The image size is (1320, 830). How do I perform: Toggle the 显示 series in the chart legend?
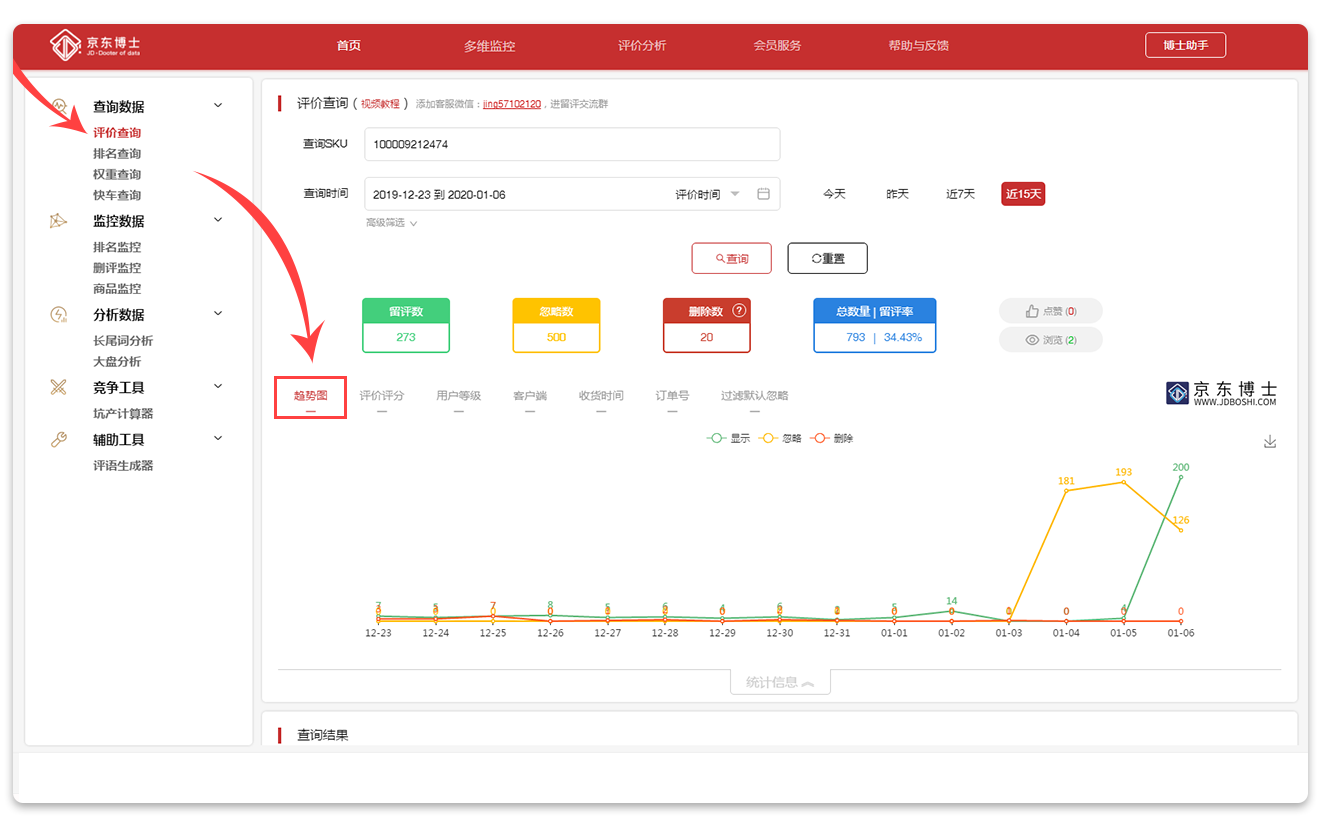728,438
